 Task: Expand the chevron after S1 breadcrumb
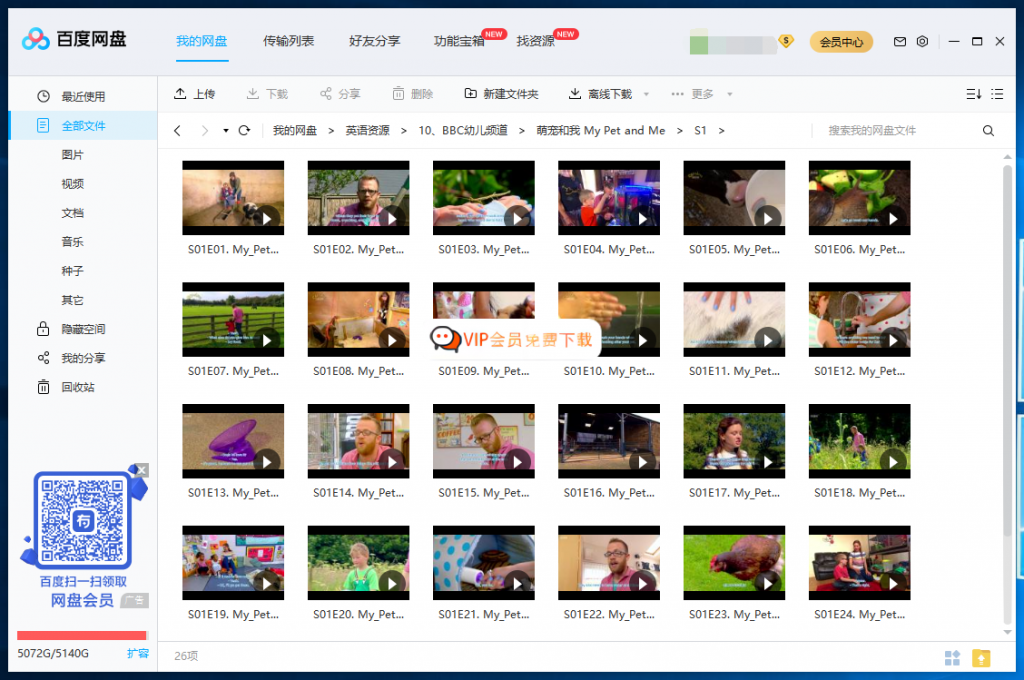tap(722, 131)
